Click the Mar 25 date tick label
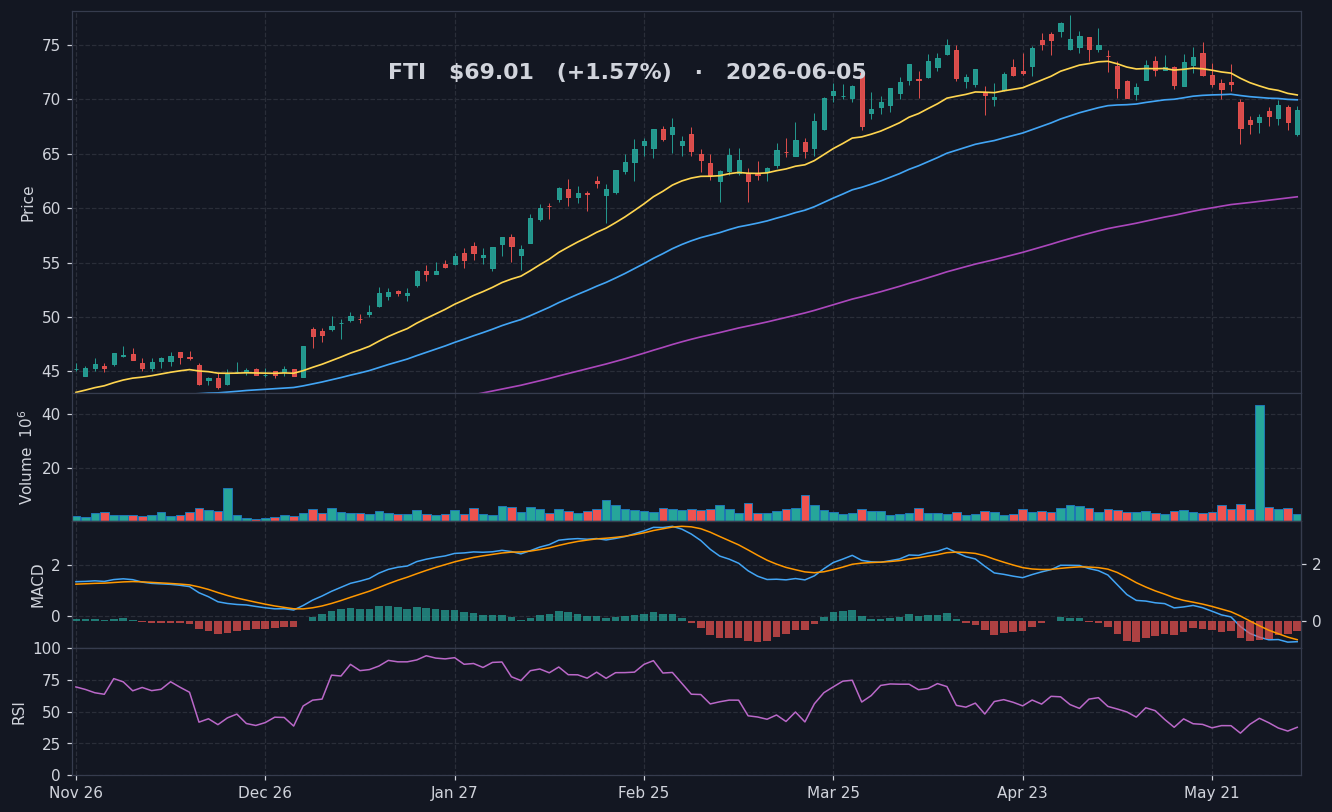1332x812 pixels. tap(833, 793)
